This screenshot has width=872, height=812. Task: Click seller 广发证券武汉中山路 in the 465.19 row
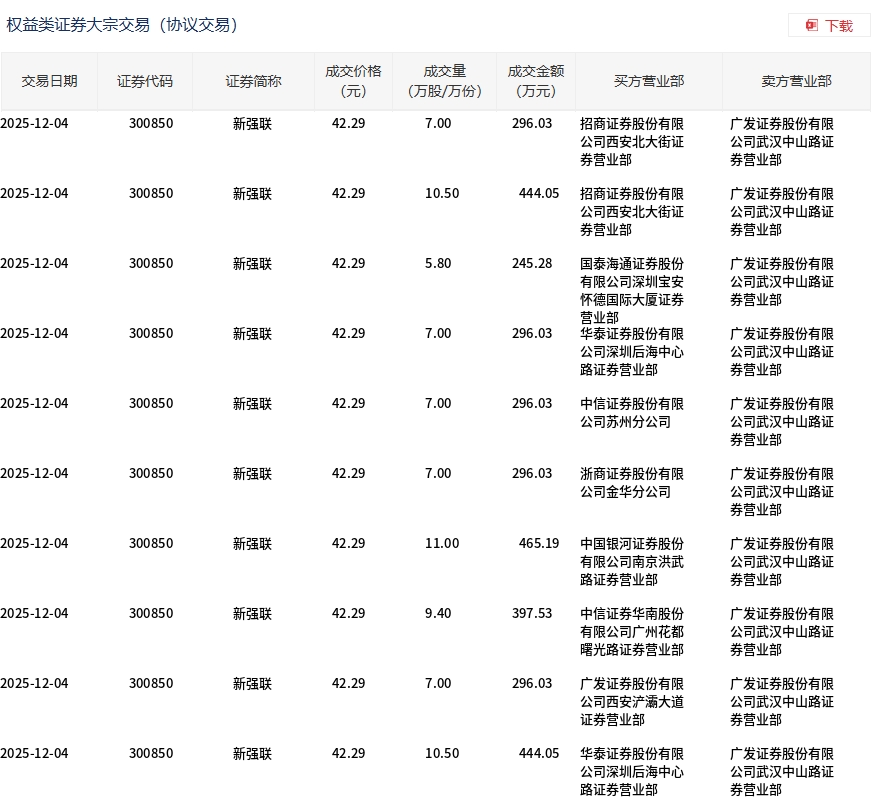pyautogui.click(x=781, y=562)
